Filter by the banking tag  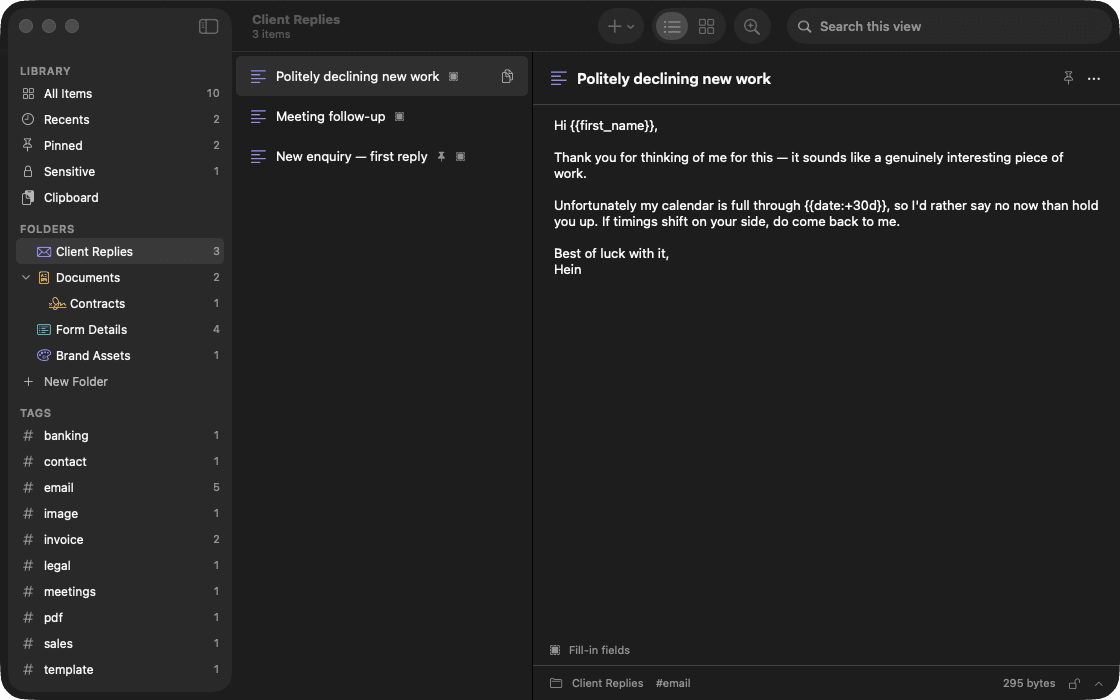pos(120,436)
